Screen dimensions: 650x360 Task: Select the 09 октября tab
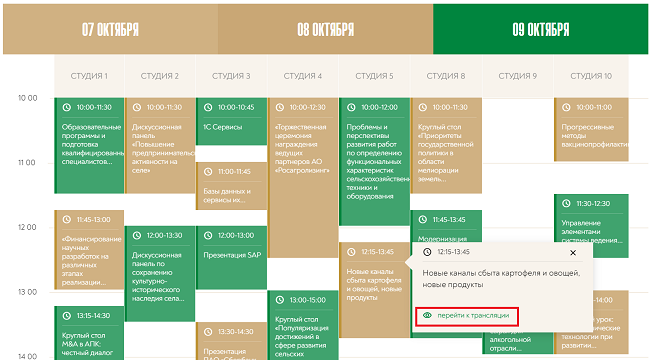coord(541,29)
